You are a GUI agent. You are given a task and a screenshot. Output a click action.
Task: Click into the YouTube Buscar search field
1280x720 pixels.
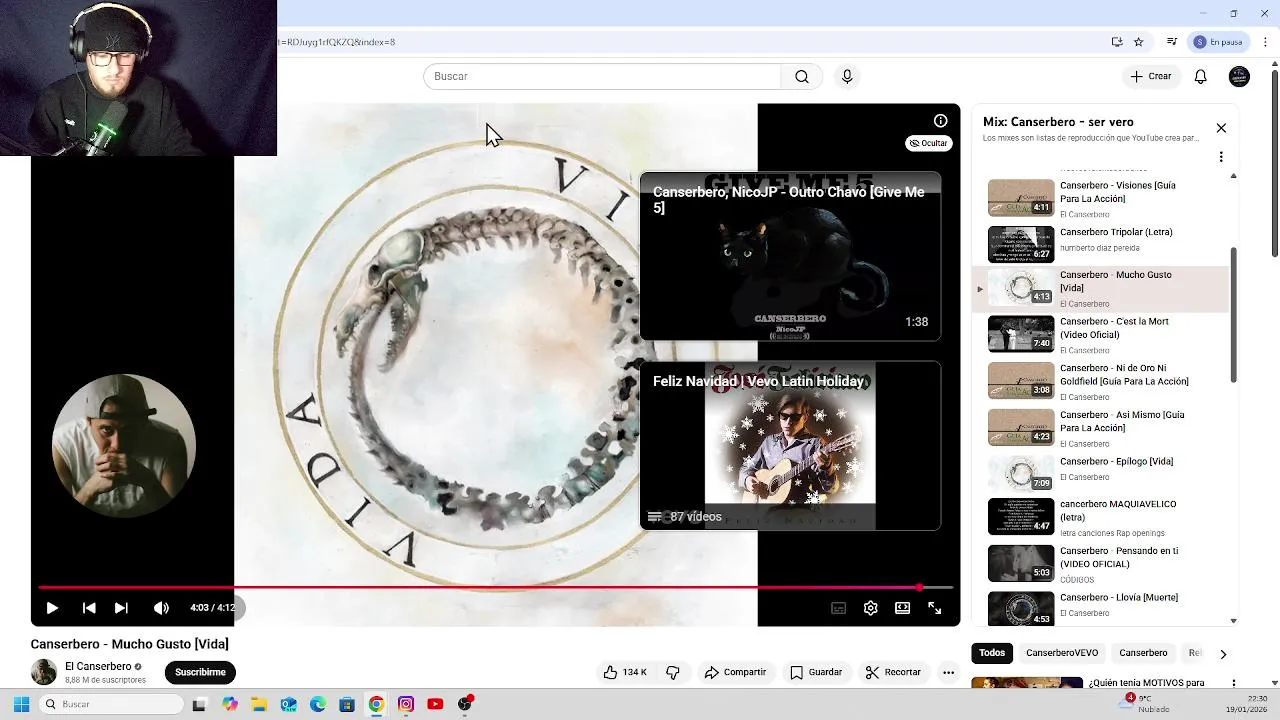point(602,77)
